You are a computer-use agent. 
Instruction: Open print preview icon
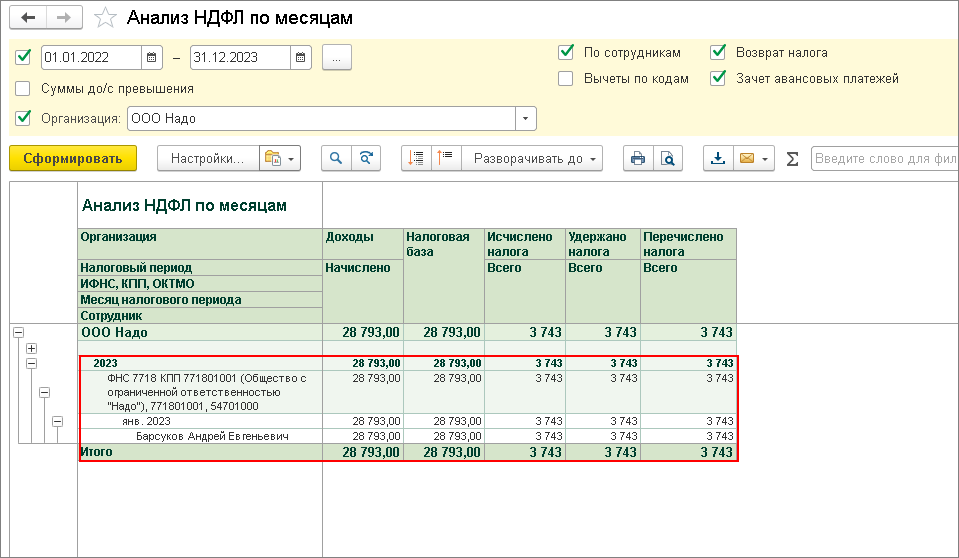coord(667,158)
